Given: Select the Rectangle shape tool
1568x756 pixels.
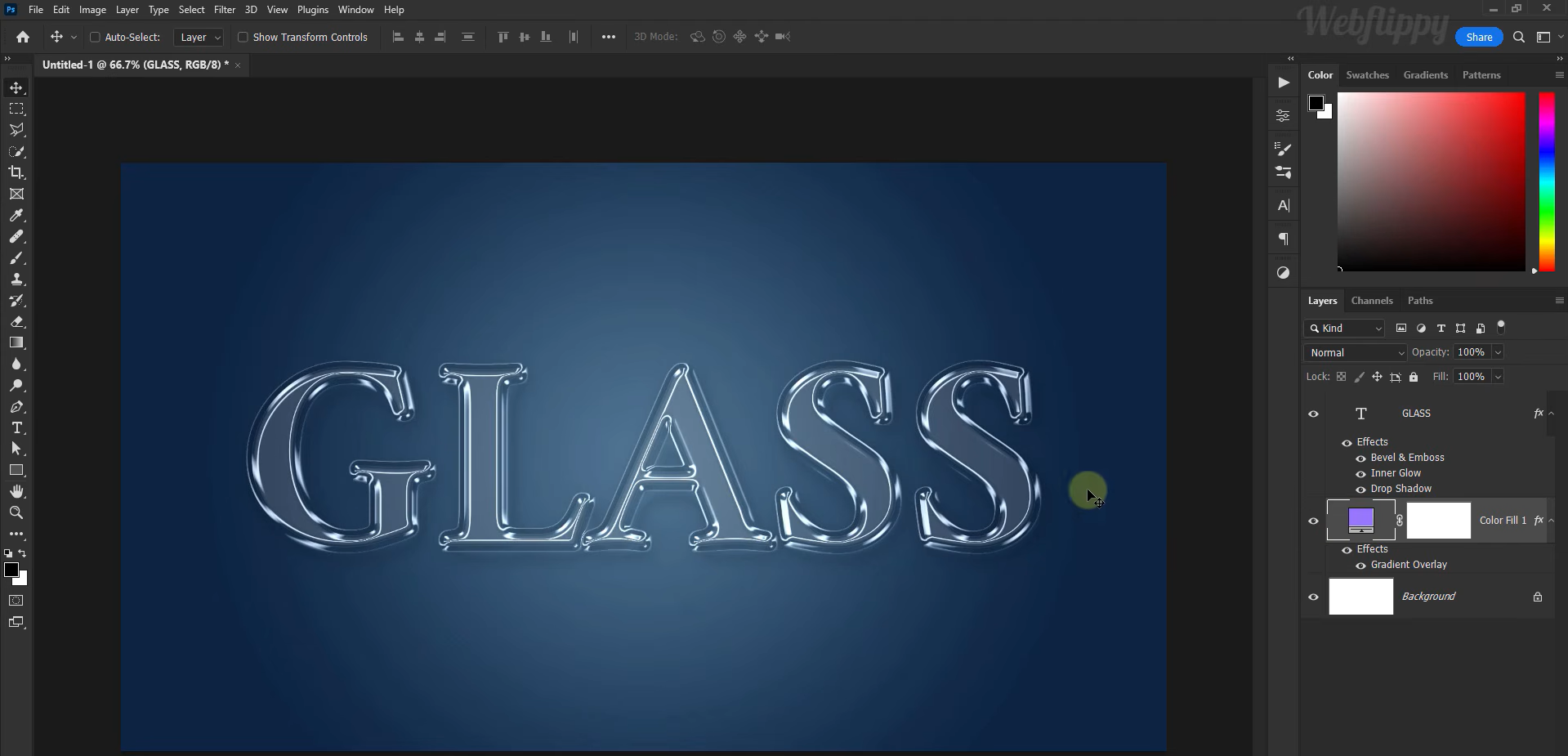Looking at the screenshot, I should (16, 470).
